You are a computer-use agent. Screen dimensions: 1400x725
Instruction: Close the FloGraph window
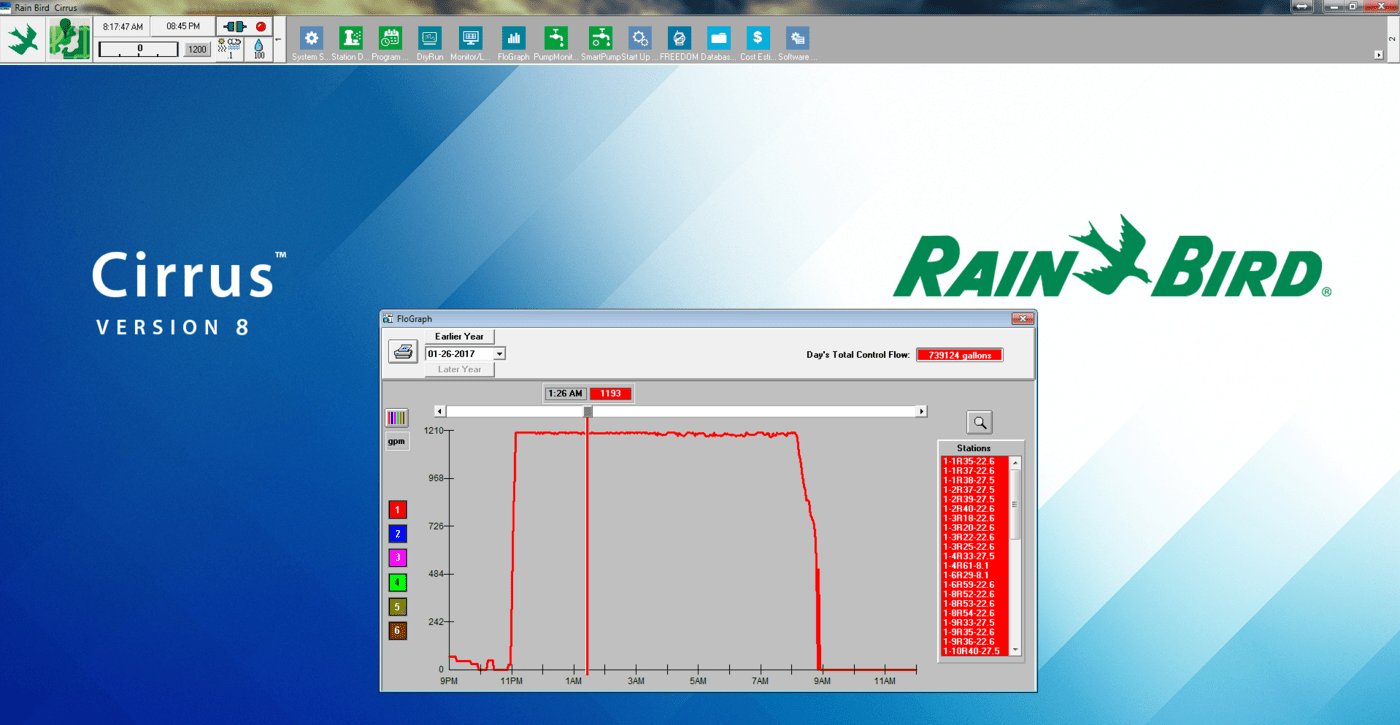click(x=1022, y=319)
